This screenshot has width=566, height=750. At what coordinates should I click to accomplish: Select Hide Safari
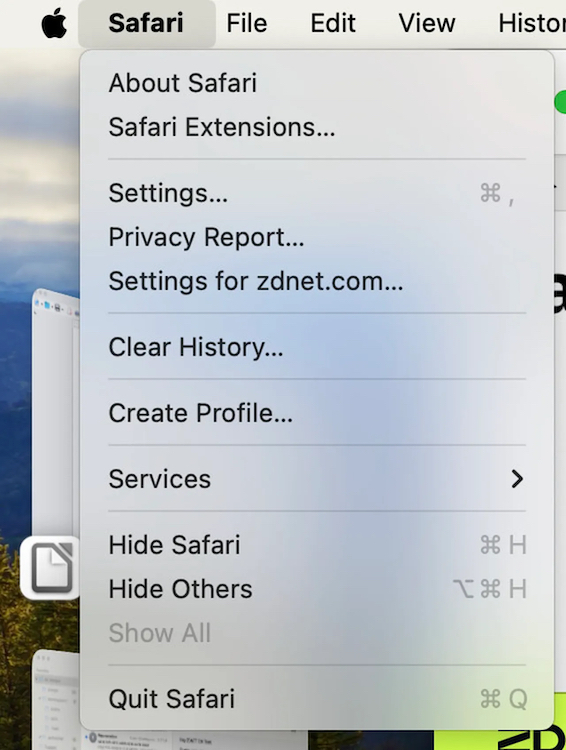point(317,545)
